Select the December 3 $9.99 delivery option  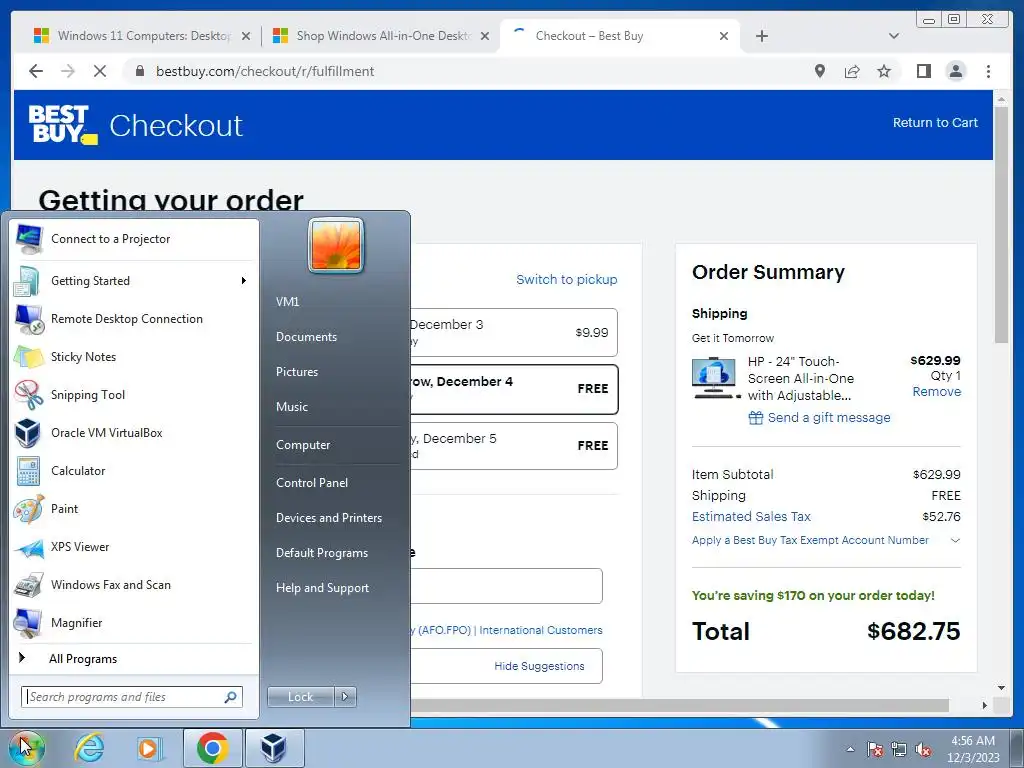[513, 332]
